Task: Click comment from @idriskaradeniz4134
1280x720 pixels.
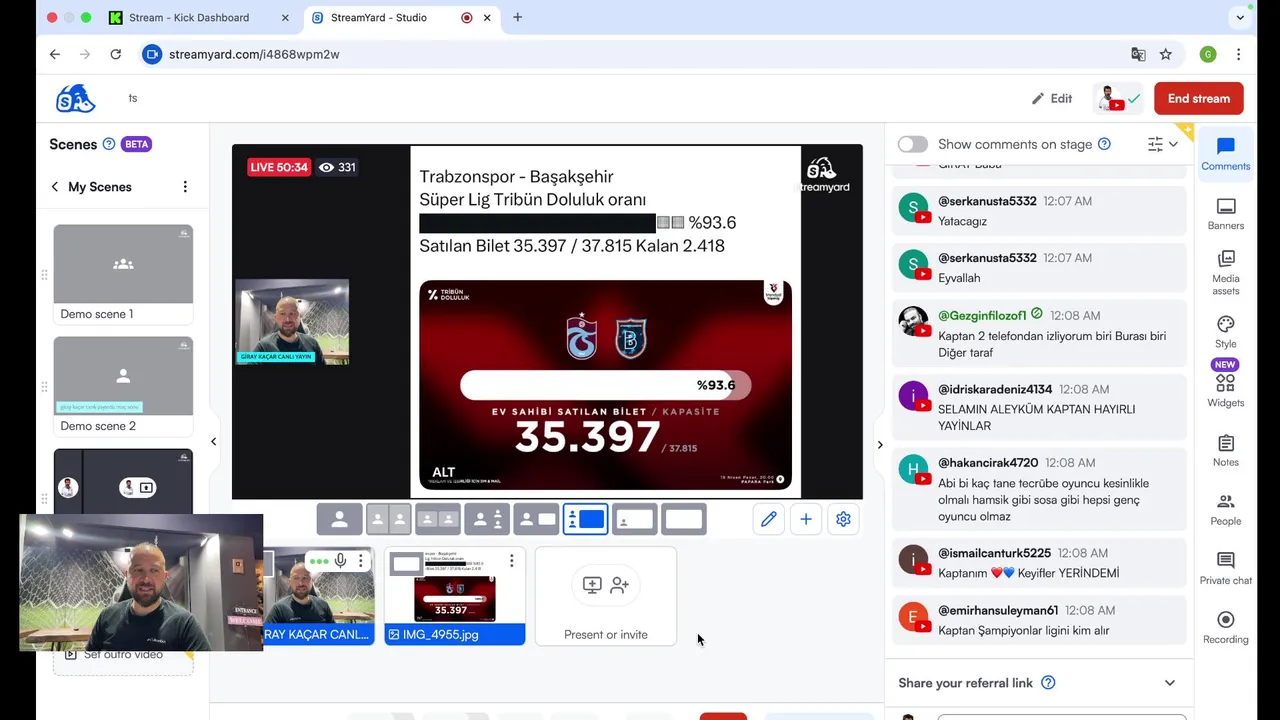Action: (1038, 407)
